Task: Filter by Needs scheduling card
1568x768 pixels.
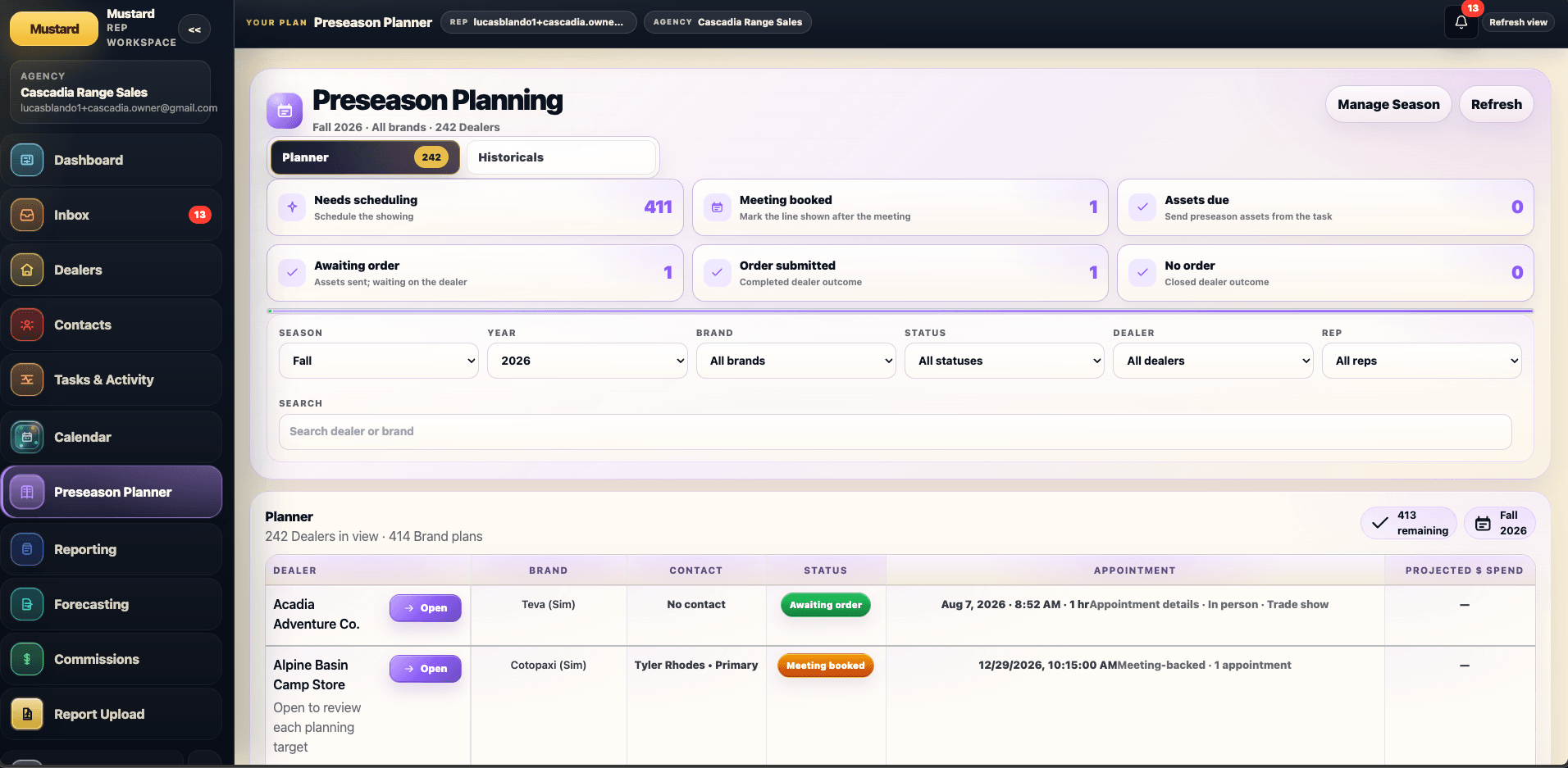Action: [475, 207]
